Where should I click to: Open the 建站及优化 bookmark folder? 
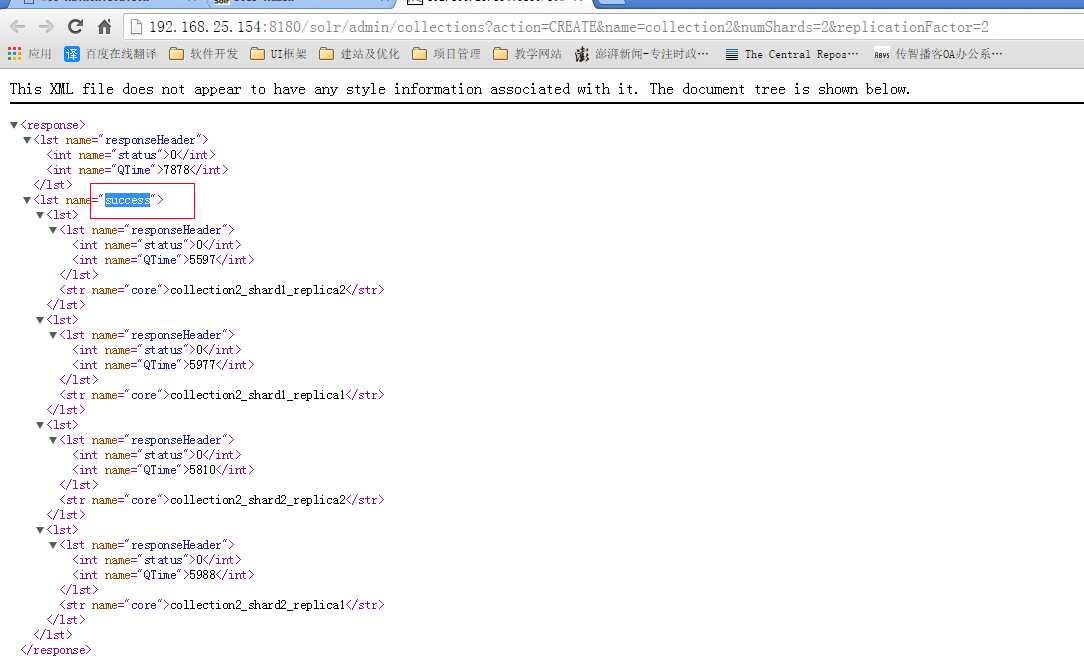pyautogui.click(x=359, y=54)
